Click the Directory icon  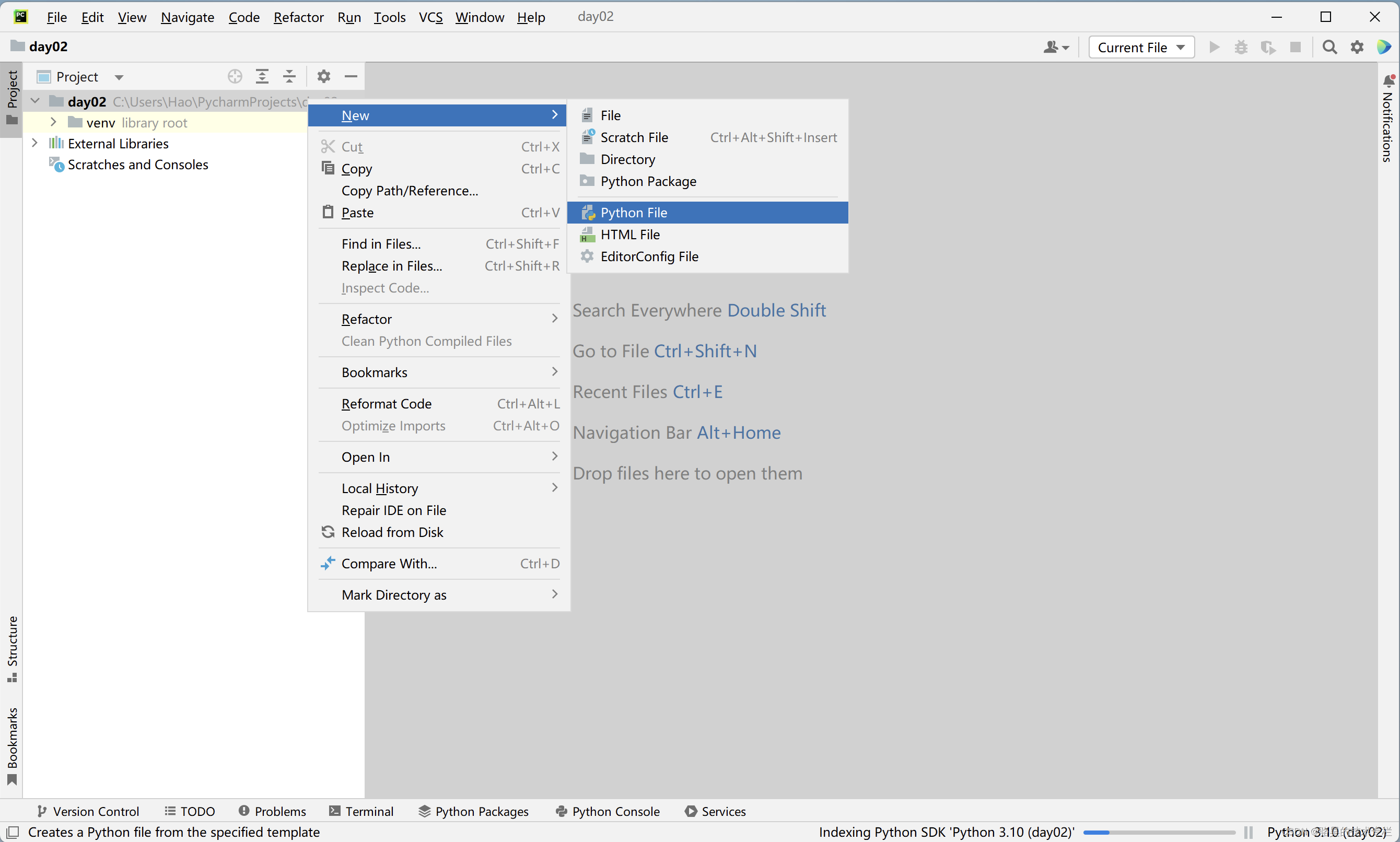click(587, 159)
